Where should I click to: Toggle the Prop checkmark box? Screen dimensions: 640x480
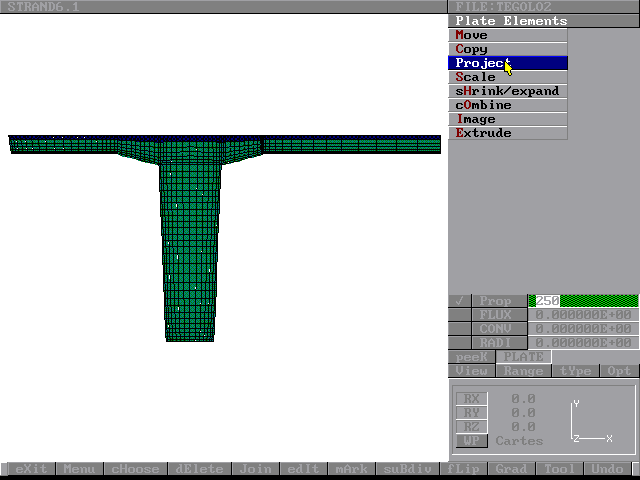(x=460, y=301)
